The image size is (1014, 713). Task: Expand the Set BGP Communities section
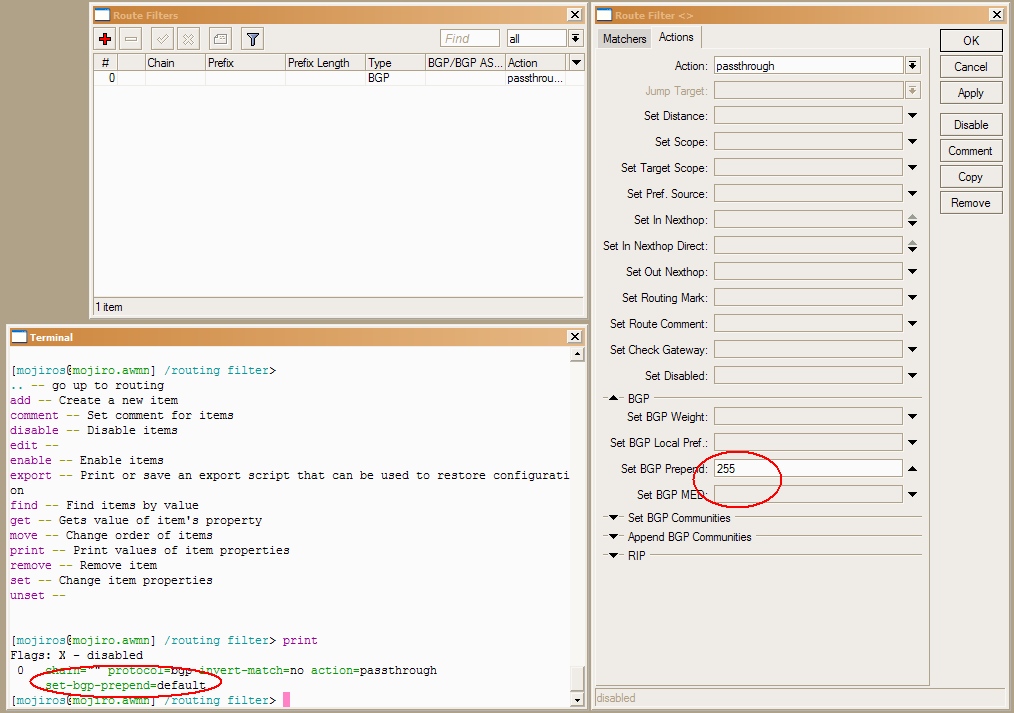pos(613,518)
